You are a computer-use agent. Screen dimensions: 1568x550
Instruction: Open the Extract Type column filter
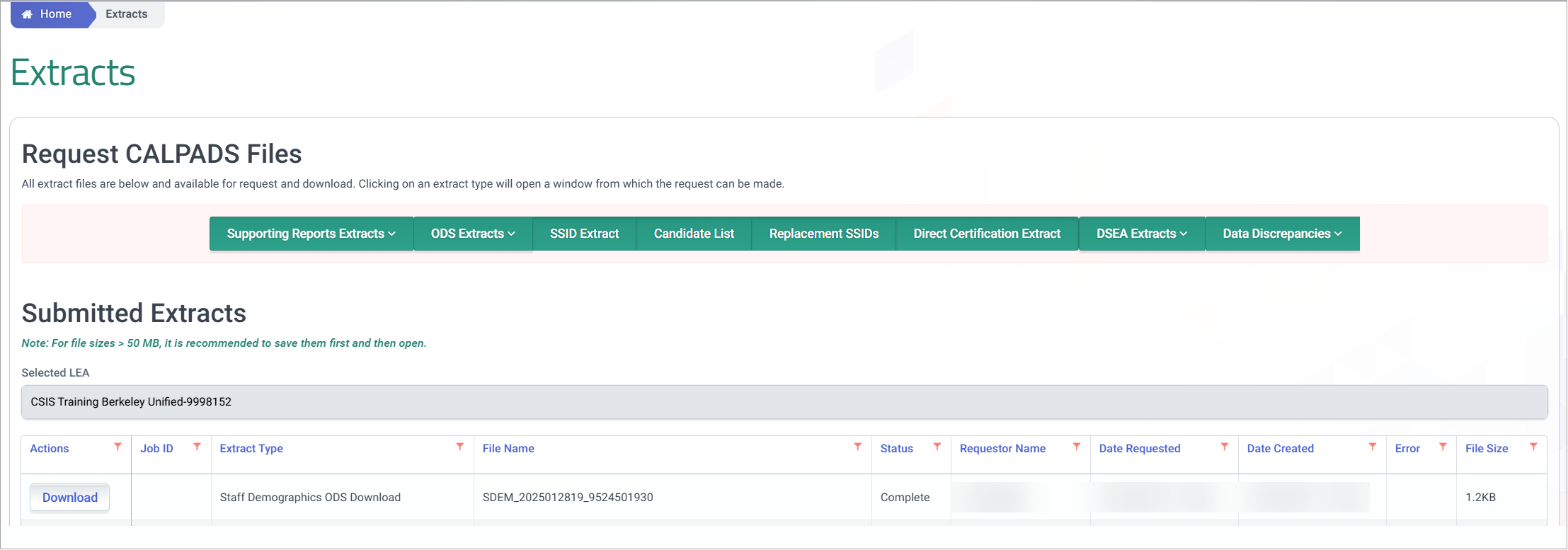tap(459, 447)
